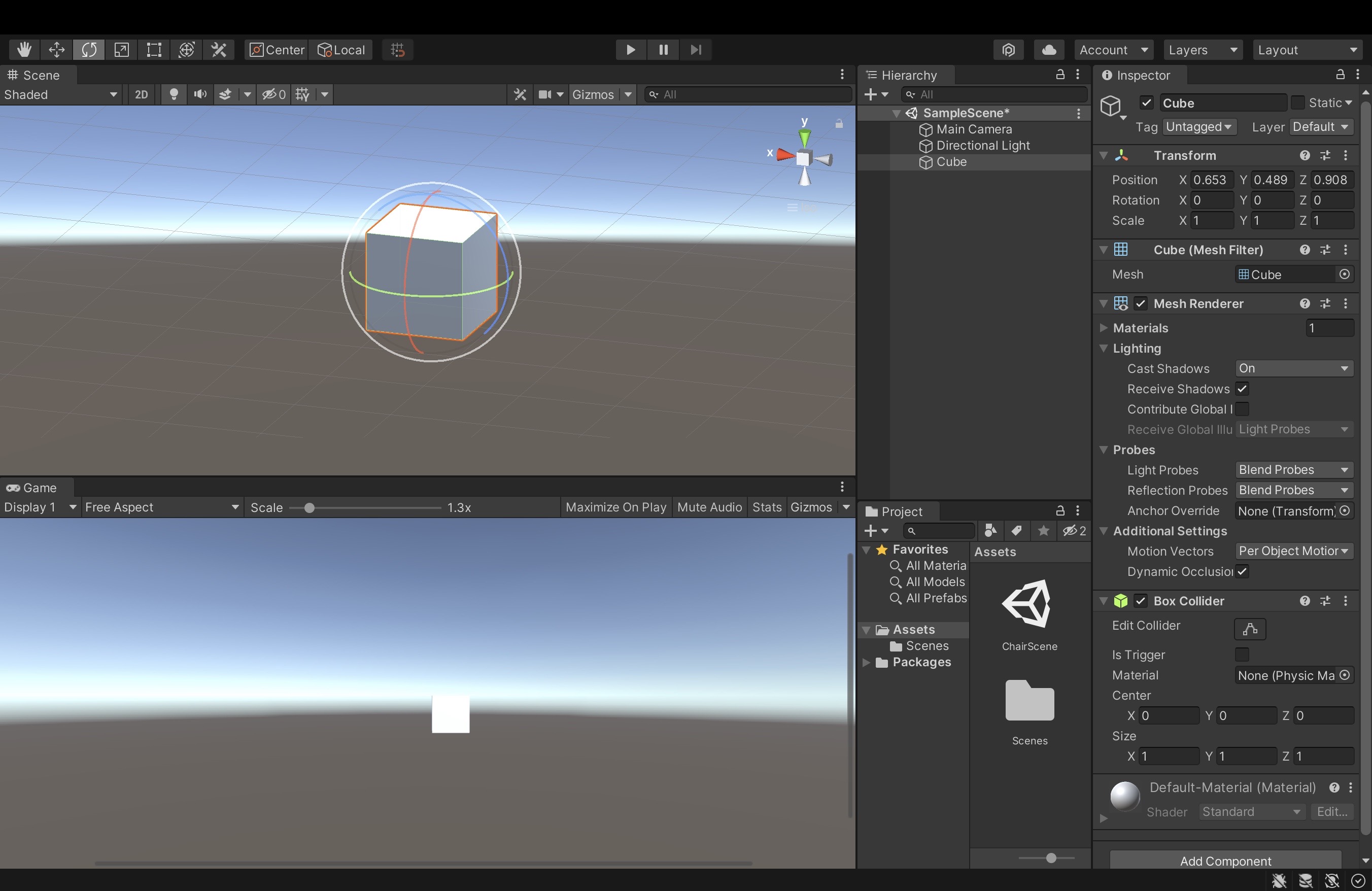
Task: Select the Hand tool in toolbar
Action: coord(24,50)
